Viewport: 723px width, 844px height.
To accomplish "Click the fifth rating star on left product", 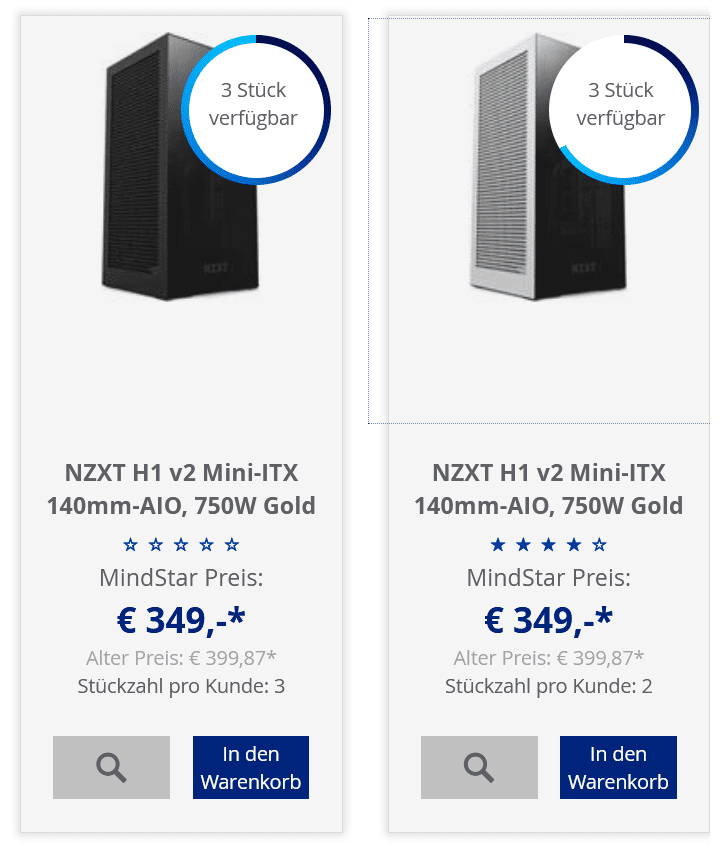I will pos(232,545).
